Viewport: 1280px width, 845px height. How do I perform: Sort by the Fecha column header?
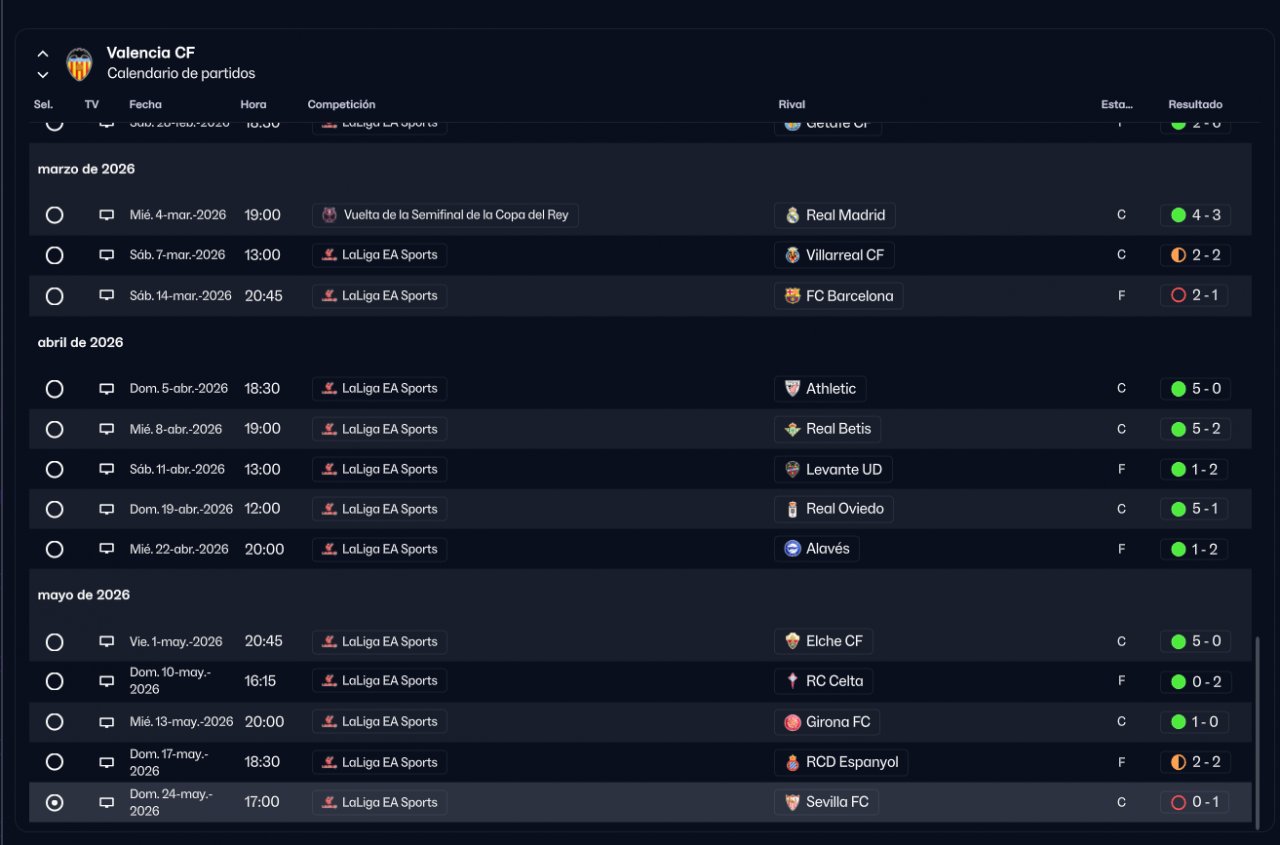(145, 104)
